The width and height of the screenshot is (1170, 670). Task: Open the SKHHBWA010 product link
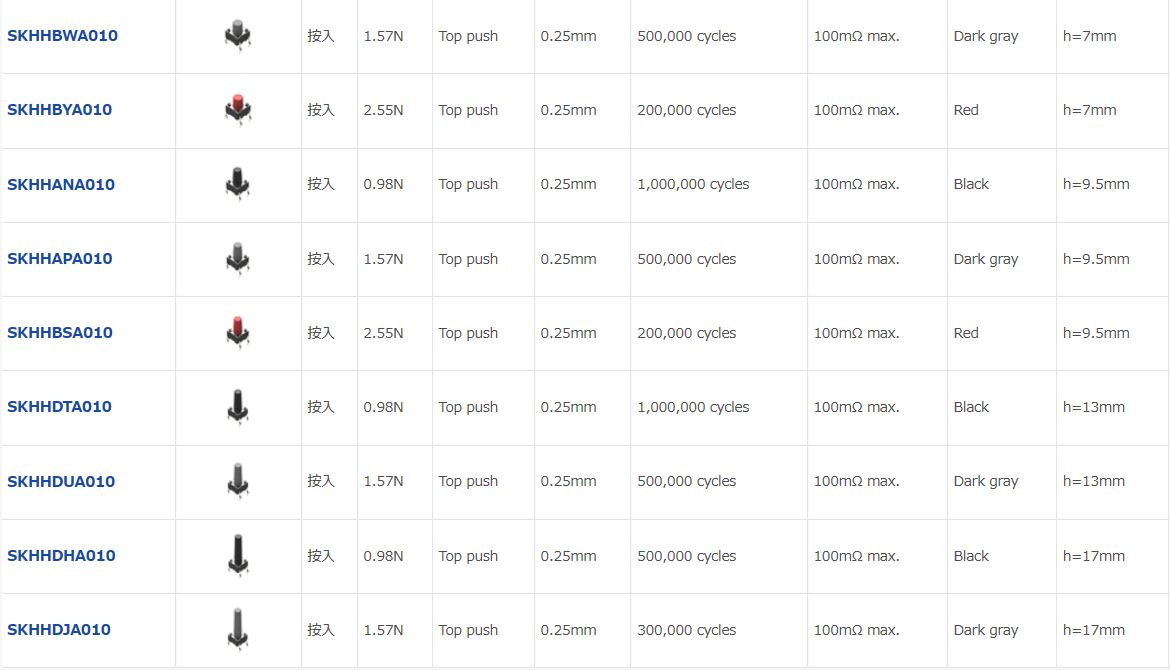click(x=62, y=36)
